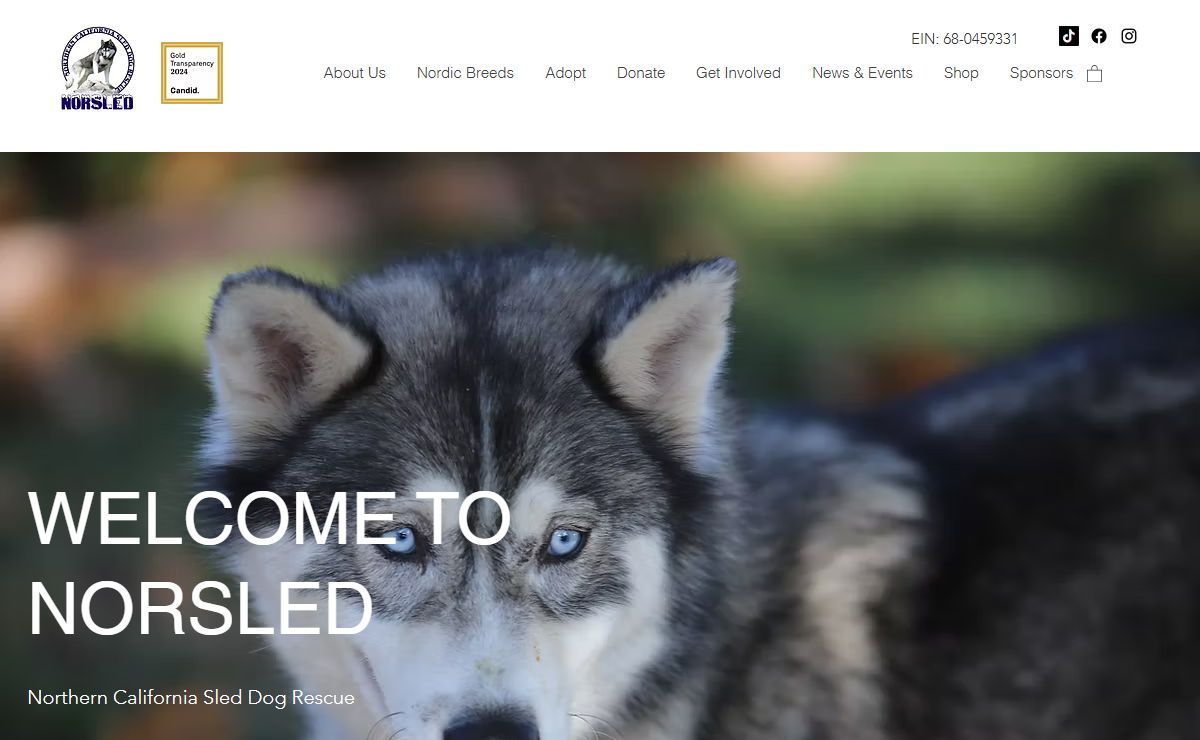The width and height of the screenshot is (1200, 740).
Task: Click the EIN: 68-0459331 text
Action: (x=964, y=39)
